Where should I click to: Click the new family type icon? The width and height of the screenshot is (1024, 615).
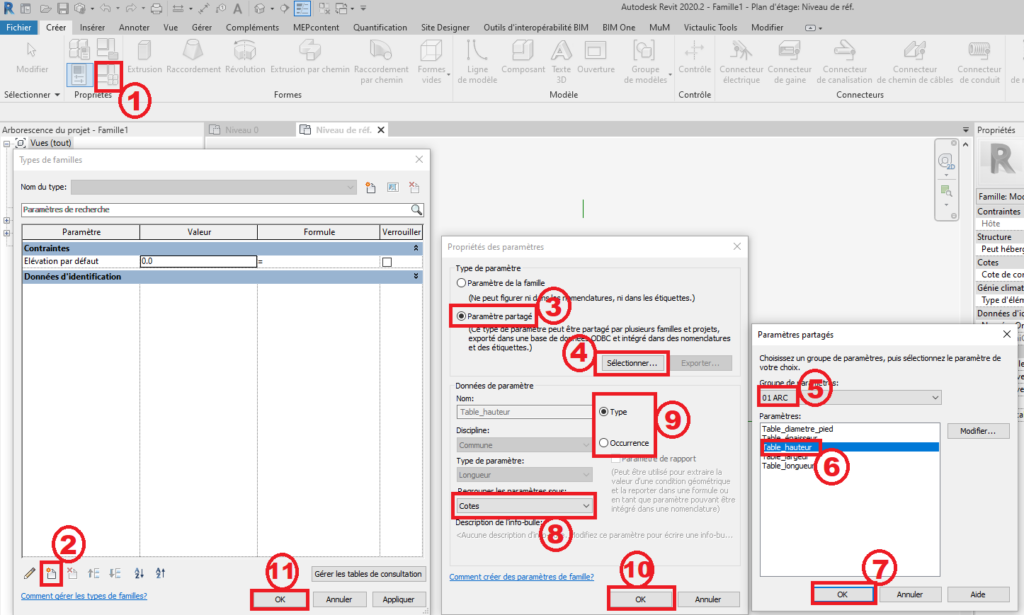click(x=370, y=187)
